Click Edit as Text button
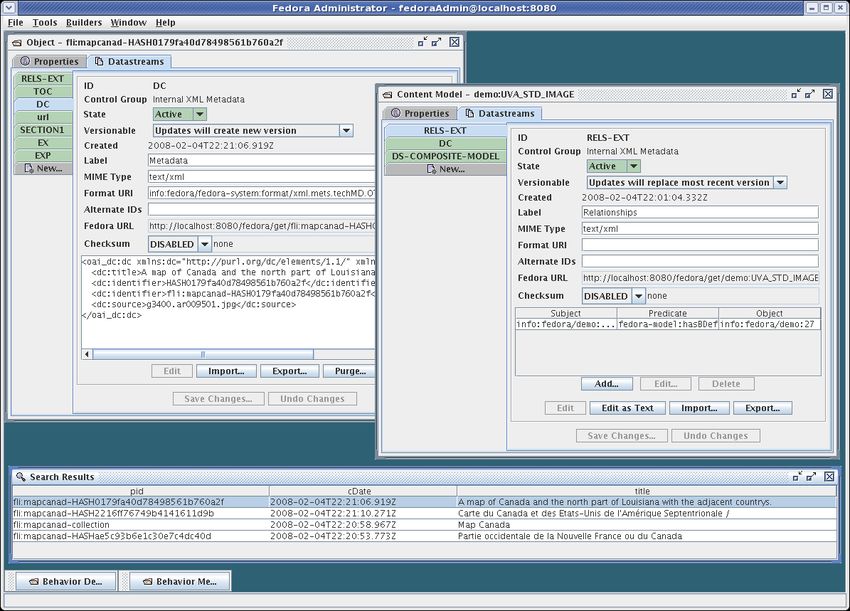Screen dimensions: 850x611 [627, 408]
